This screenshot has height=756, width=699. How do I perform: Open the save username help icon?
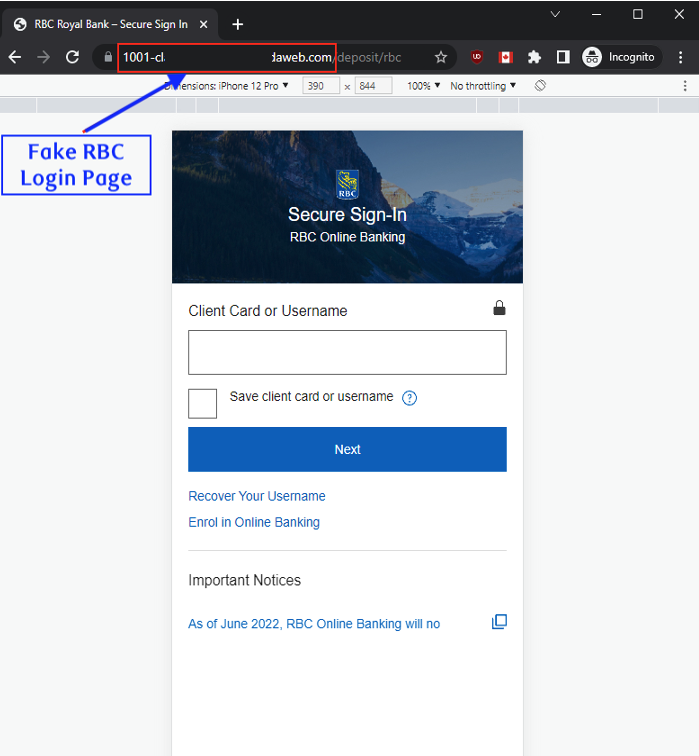[409, 398]
